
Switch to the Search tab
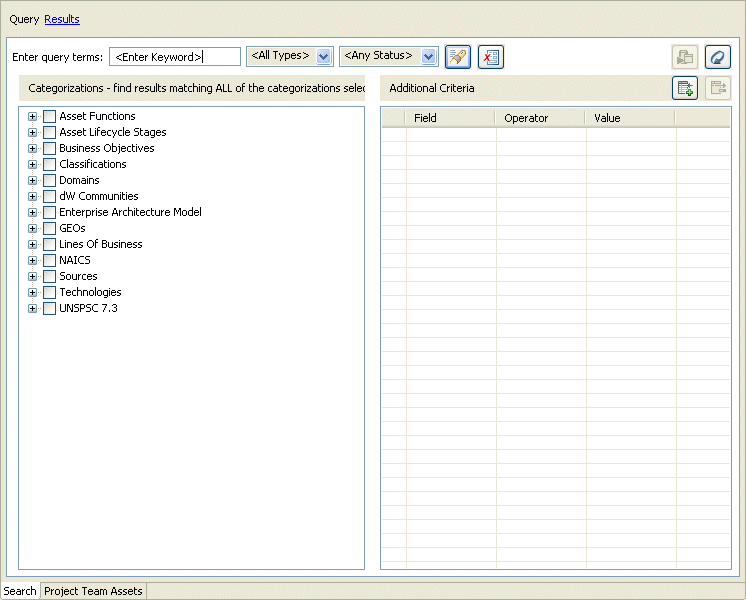click(20, 591)
